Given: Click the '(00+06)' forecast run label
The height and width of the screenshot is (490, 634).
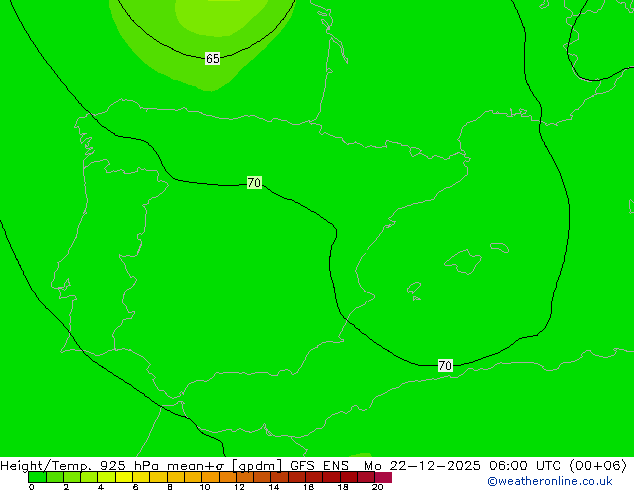Looking at the screenshot, I should pos(598,466).
